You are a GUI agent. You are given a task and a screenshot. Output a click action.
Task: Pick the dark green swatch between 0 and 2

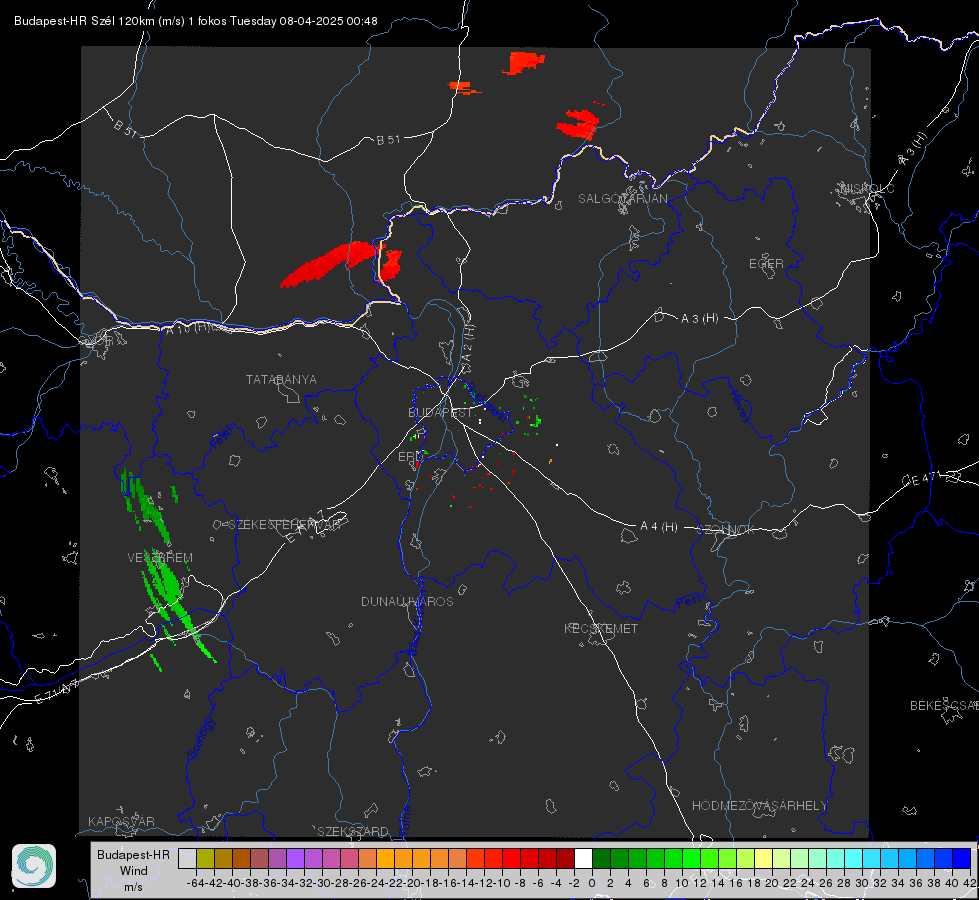tap(601, 858)
